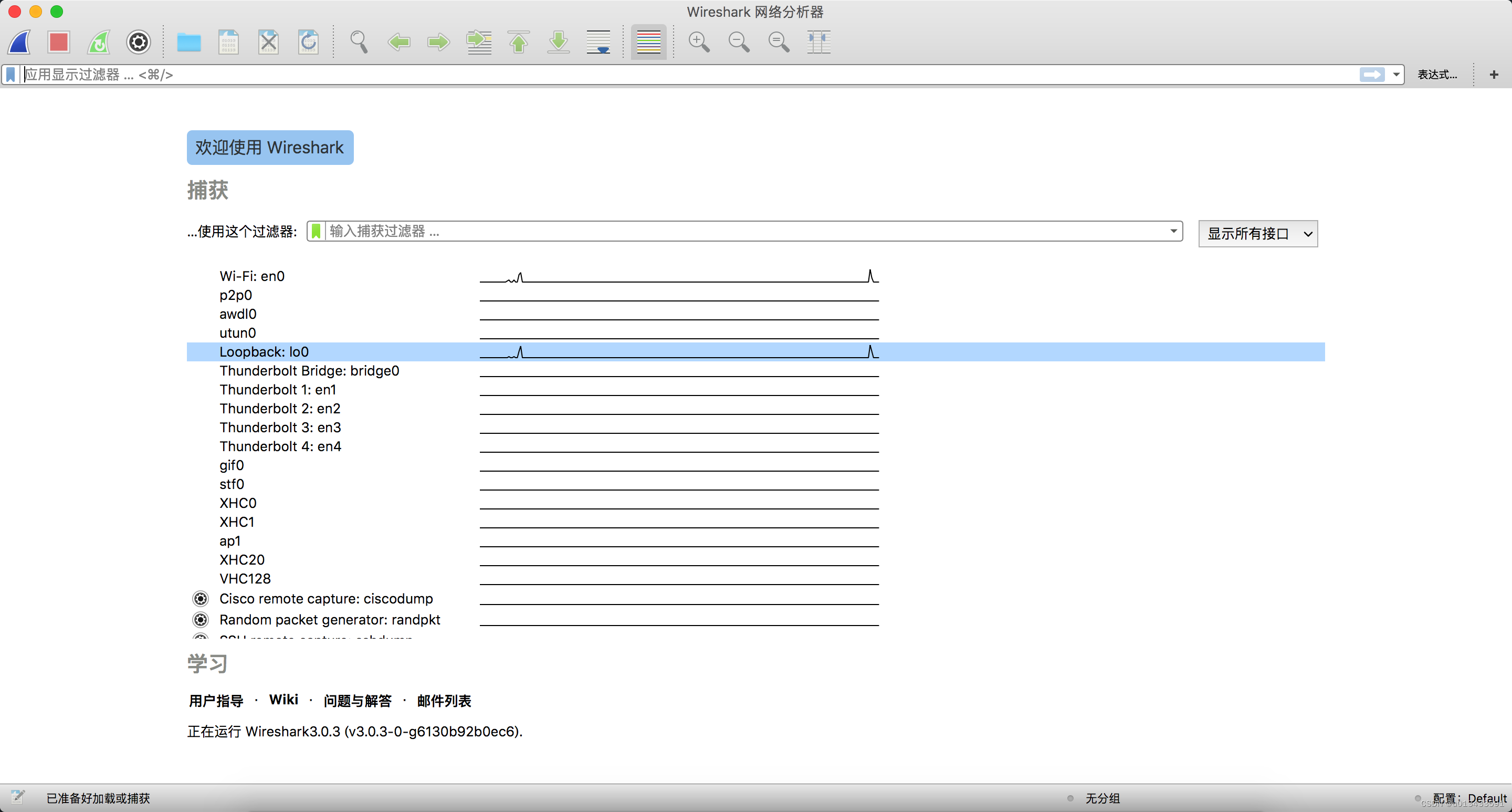1512x812 pixels.
Task: Go back in packet history arrow
Action: pos(398,42)
